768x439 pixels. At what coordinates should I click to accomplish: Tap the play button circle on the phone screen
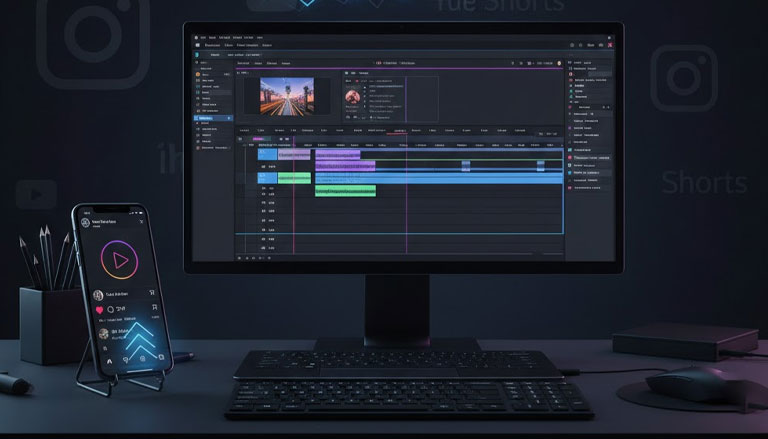coord(119,260)
